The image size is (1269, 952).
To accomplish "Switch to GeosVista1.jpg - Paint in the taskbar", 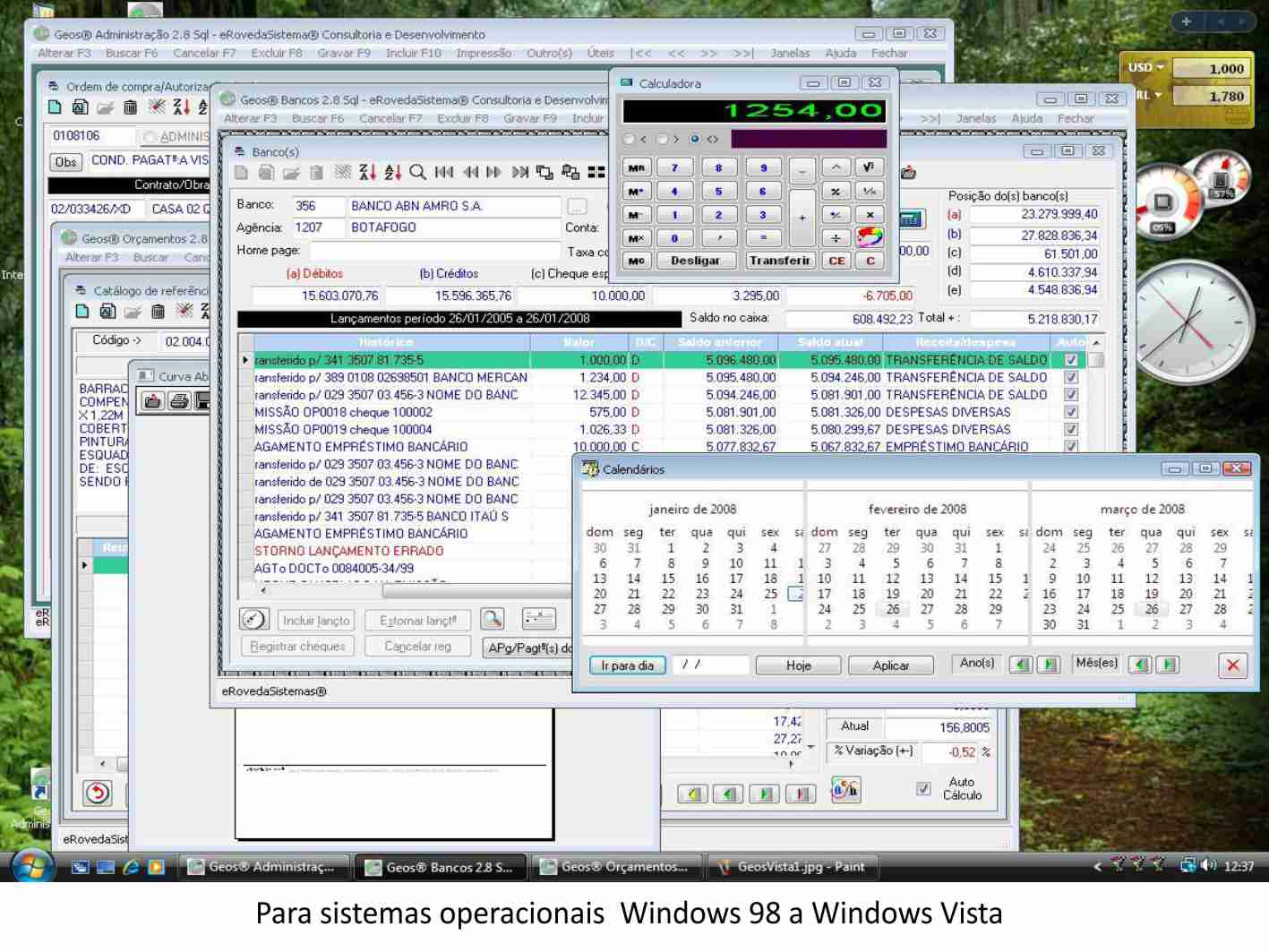I will [x=792, y=866].
